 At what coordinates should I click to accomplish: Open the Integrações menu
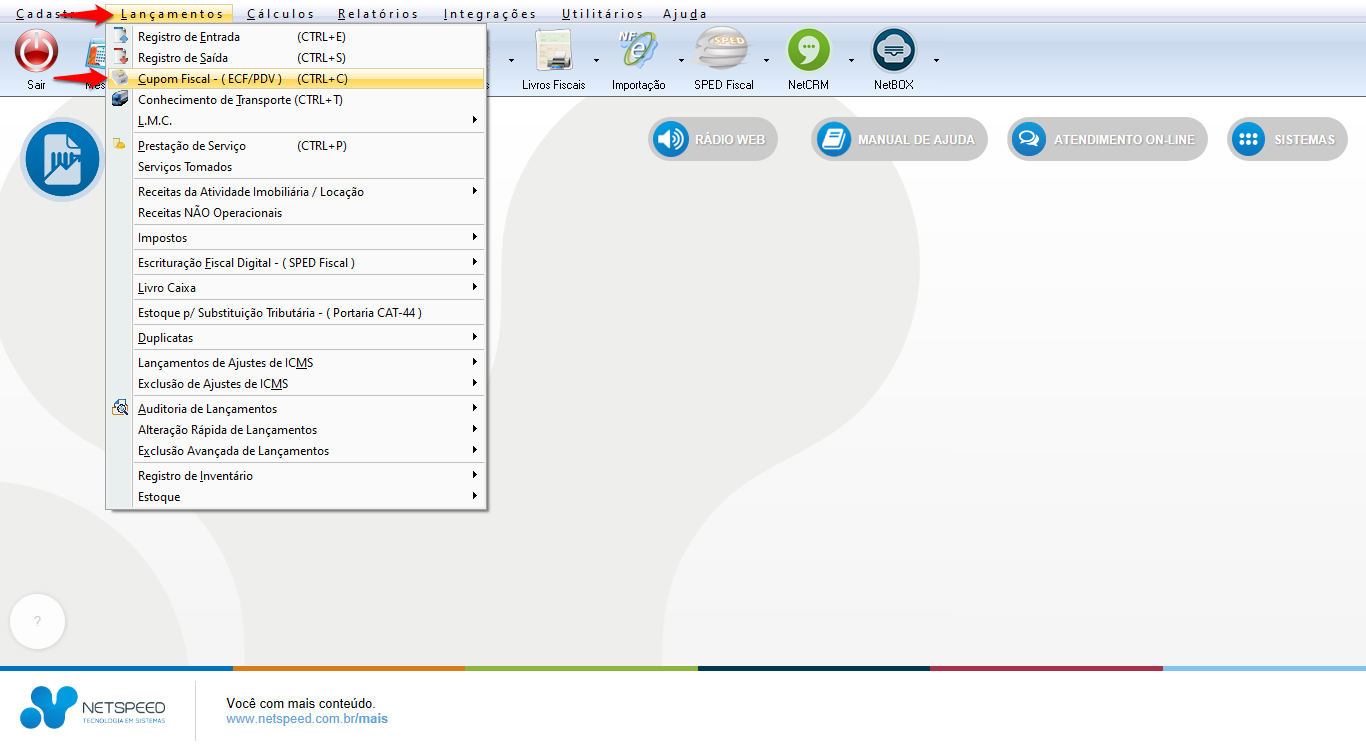(490, 14)
